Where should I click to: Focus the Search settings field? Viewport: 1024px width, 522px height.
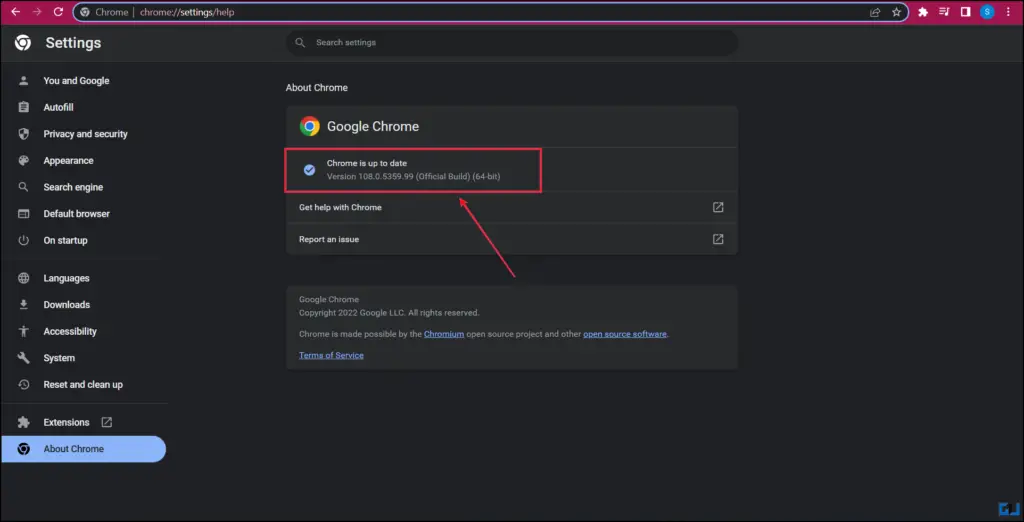coord(512,42)
